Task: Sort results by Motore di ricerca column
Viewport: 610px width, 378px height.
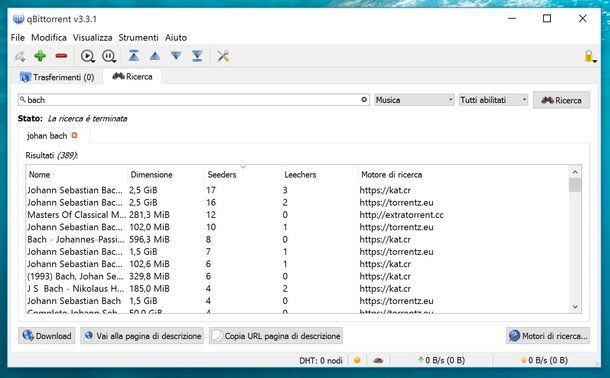Action: coord(463,175)
